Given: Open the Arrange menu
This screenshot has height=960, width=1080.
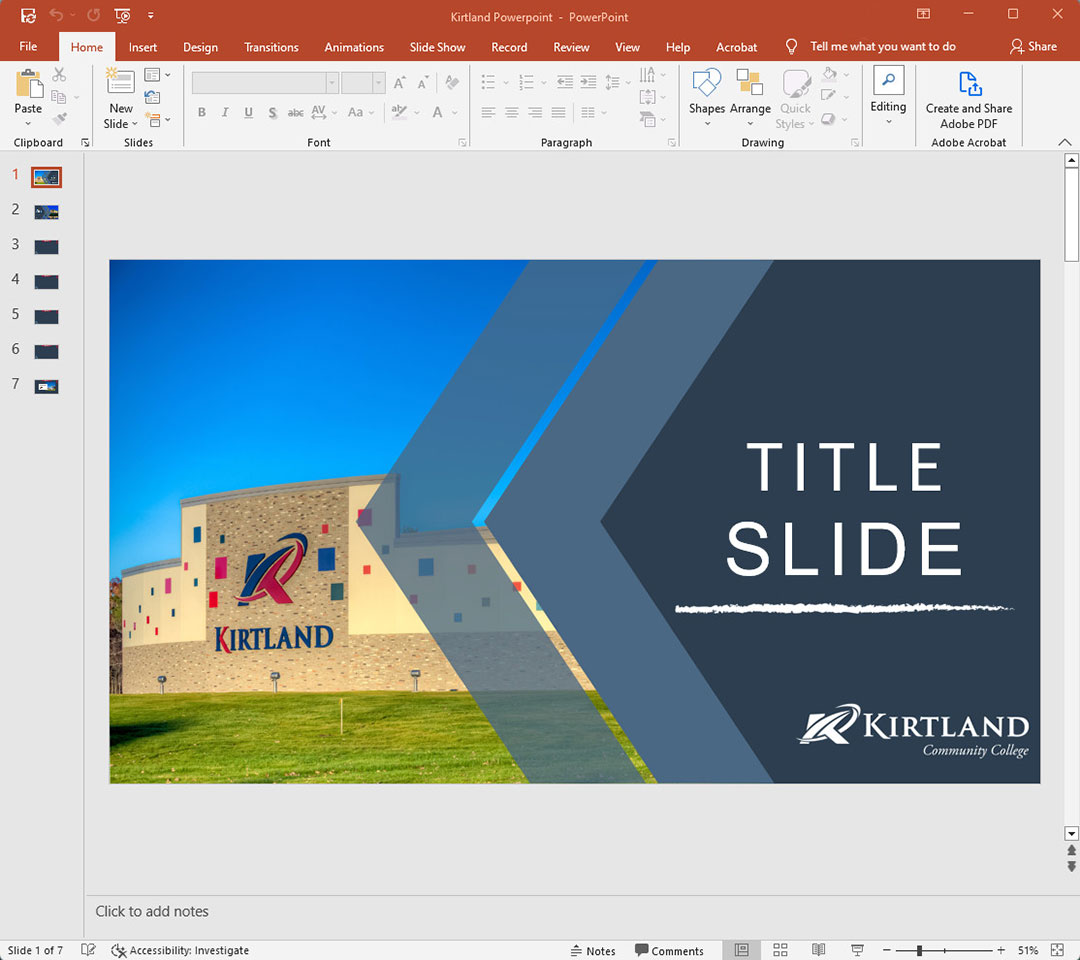Looking at the screenshot, I should pos(750,97).
